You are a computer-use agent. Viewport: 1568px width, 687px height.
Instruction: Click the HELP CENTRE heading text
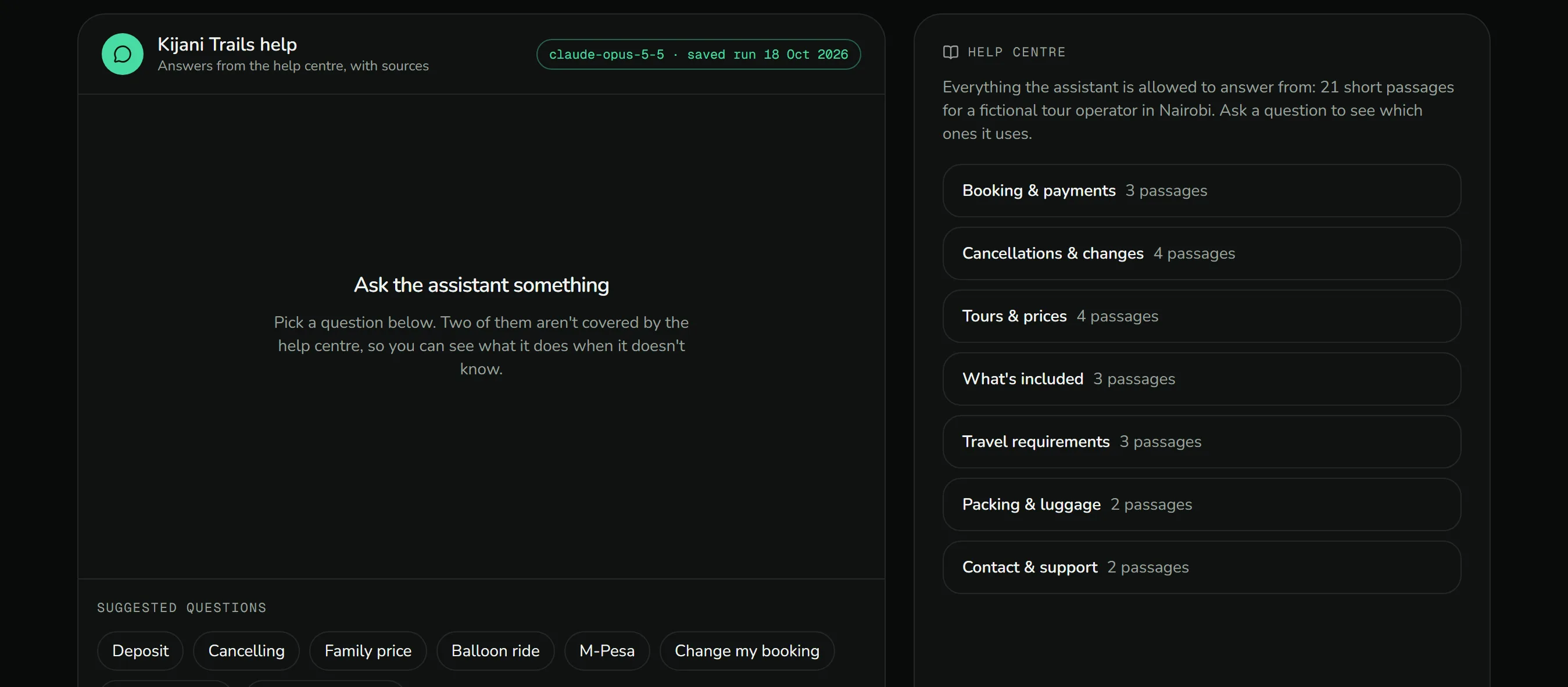1016,52
